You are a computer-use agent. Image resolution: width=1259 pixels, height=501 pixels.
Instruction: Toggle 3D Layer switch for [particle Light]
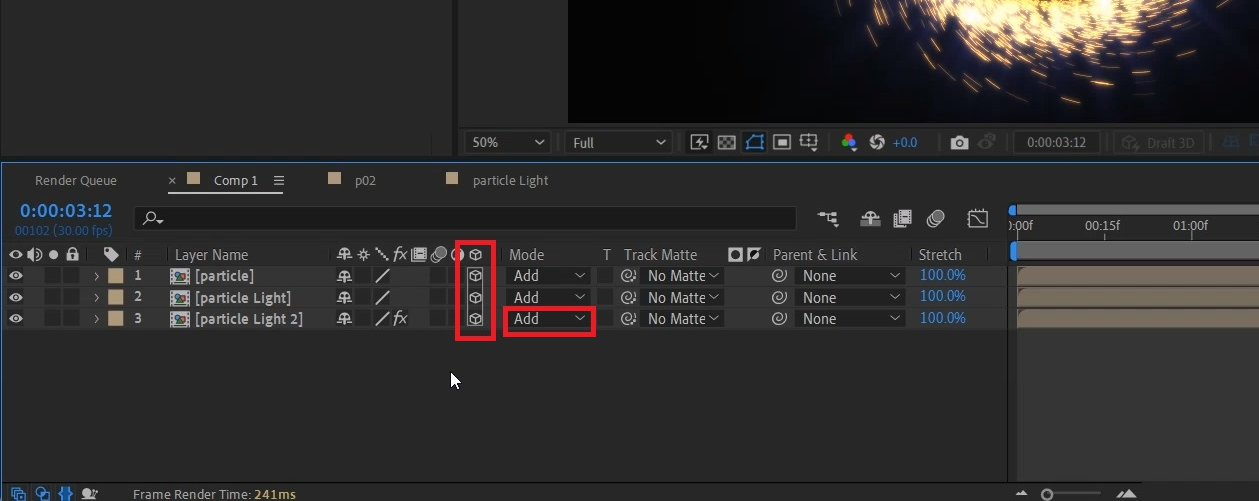tap(476, 297)
